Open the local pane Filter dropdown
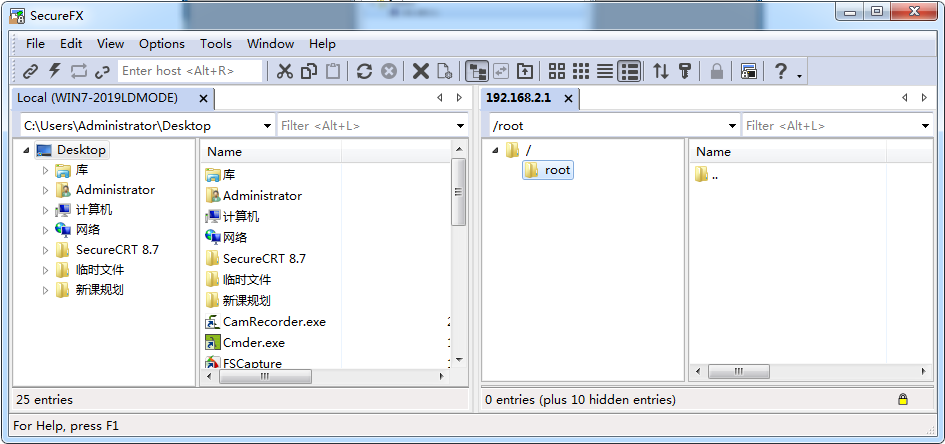This screenshot has width=945, height=444. [461, 126]
